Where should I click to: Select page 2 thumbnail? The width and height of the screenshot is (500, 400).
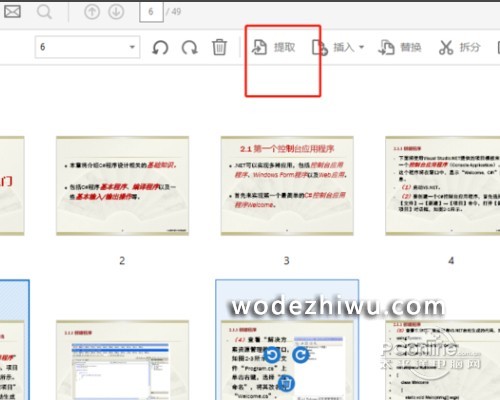pyautogui.click(x=122, y=186)
